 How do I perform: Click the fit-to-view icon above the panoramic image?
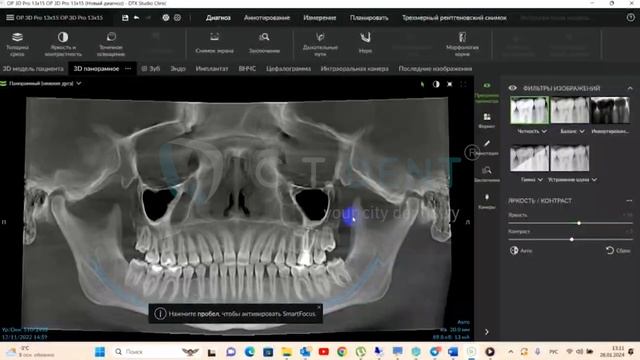pyautogui.click(x=449, y=84)
